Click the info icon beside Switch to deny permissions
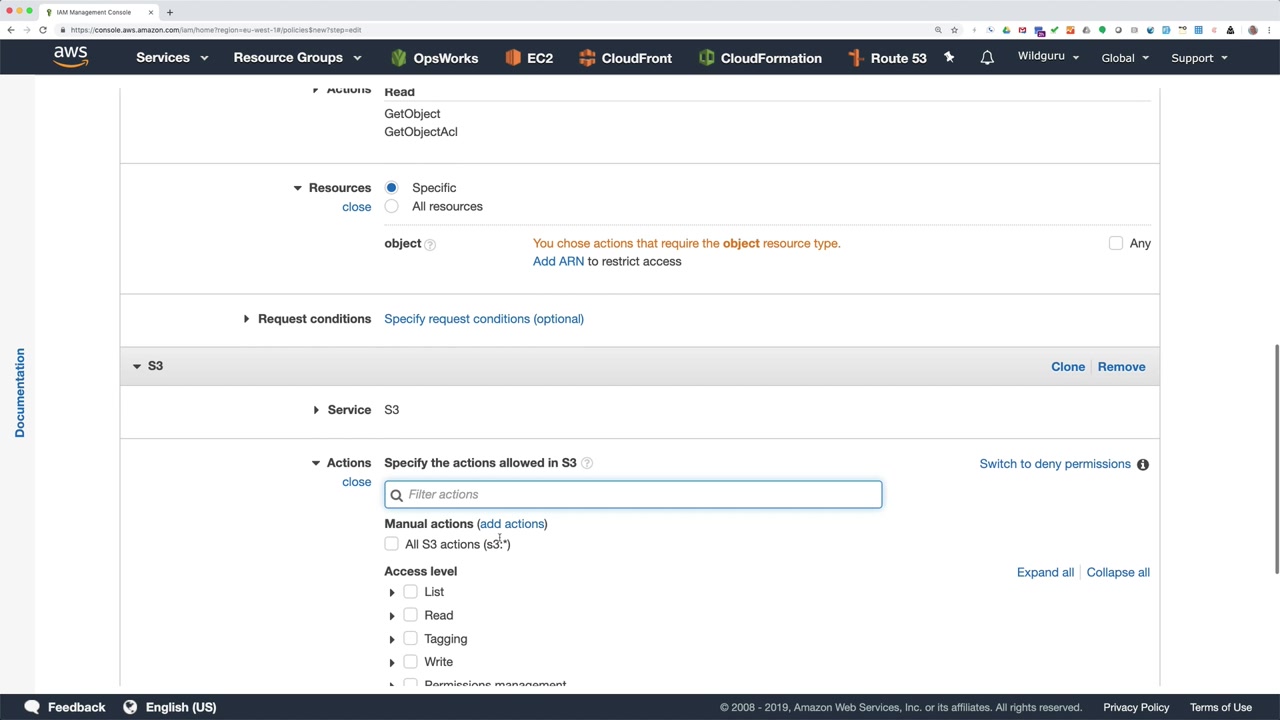This screenshot has height=720, width=1280. click(1143, 464)
